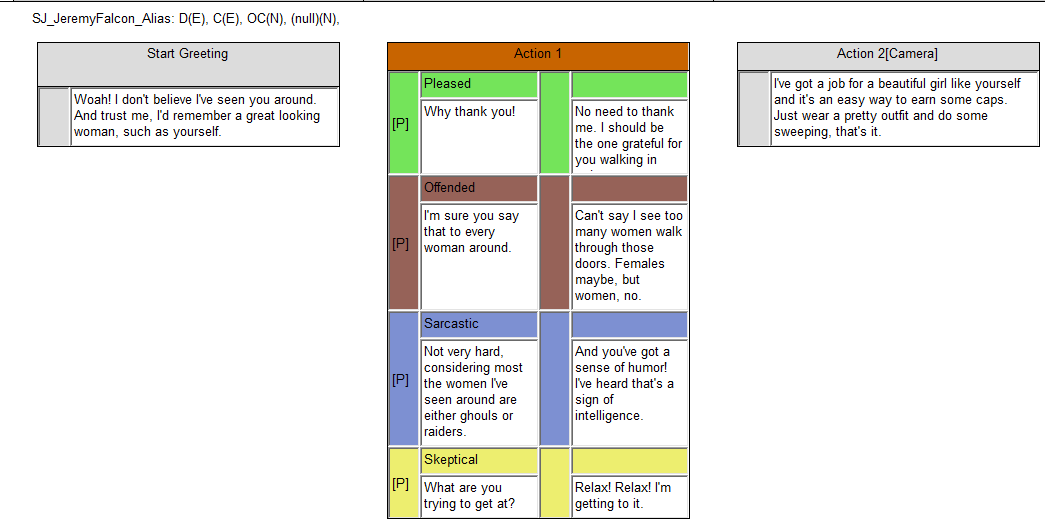This screenshot has width=1045, height=526.
Task: Click the [P] marker in the blue Sarcastic row
Action: pyautogui.click(x=401, y=380)
